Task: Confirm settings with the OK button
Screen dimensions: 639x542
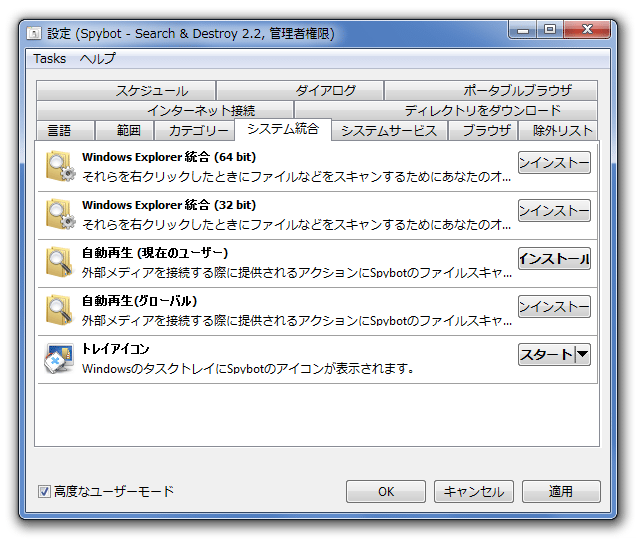Action: pos(386,491)
